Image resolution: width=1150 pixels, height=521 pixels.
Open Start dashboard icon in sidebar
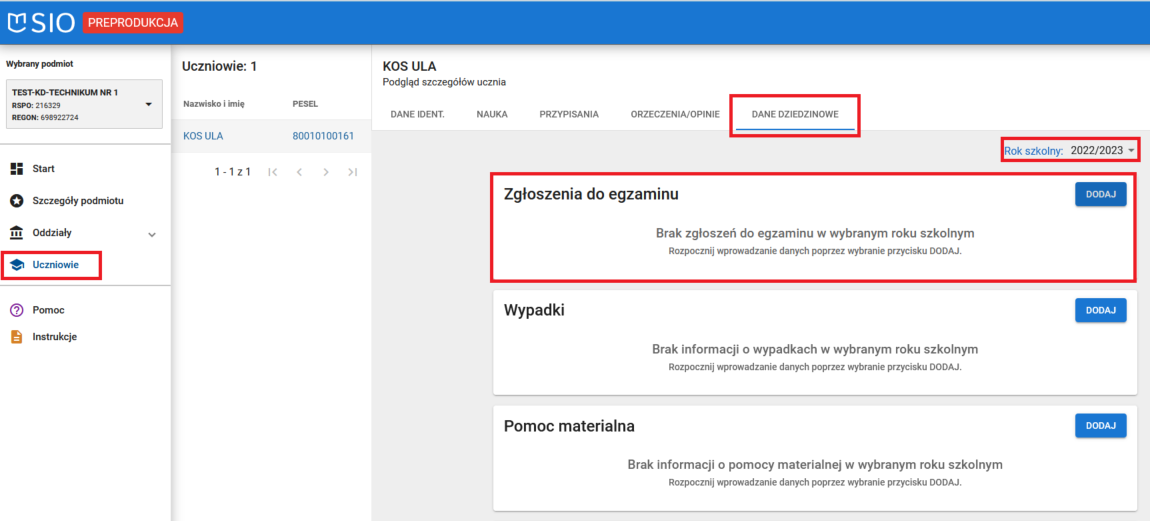pos(16,168)
